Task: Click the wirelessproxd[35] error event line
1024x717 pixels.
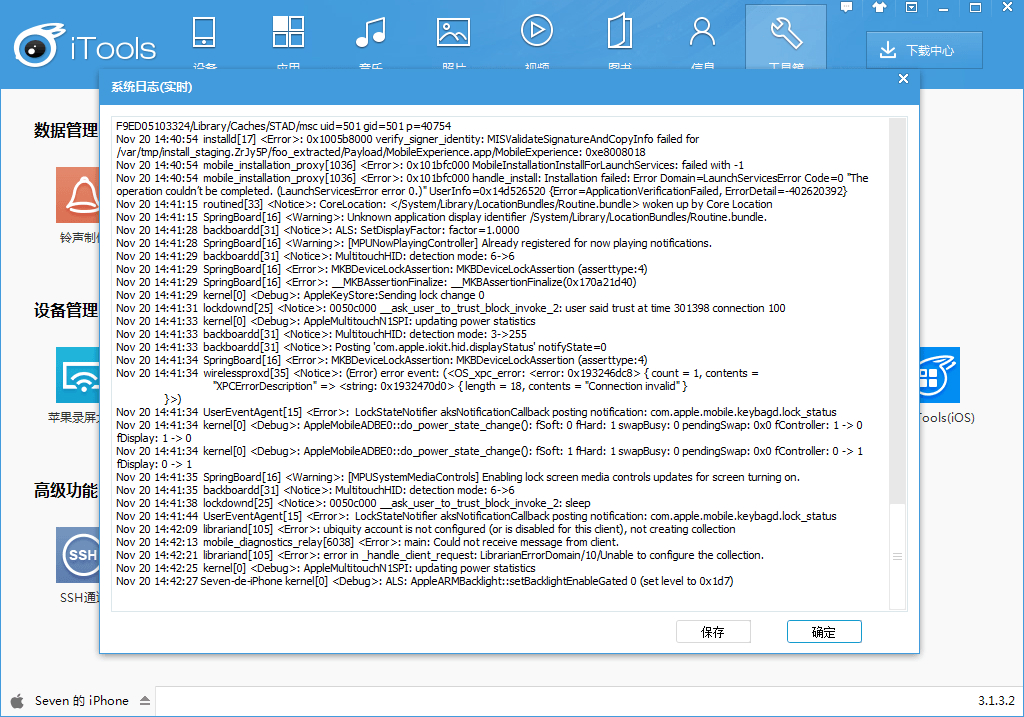Action: [438, 374]
